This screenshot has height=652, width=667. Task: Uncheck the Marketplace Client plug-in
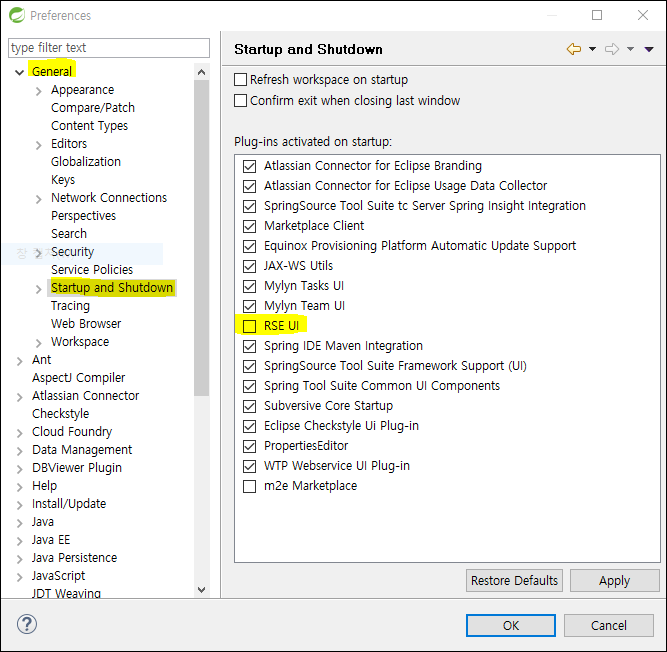click(x=249, y=226)
